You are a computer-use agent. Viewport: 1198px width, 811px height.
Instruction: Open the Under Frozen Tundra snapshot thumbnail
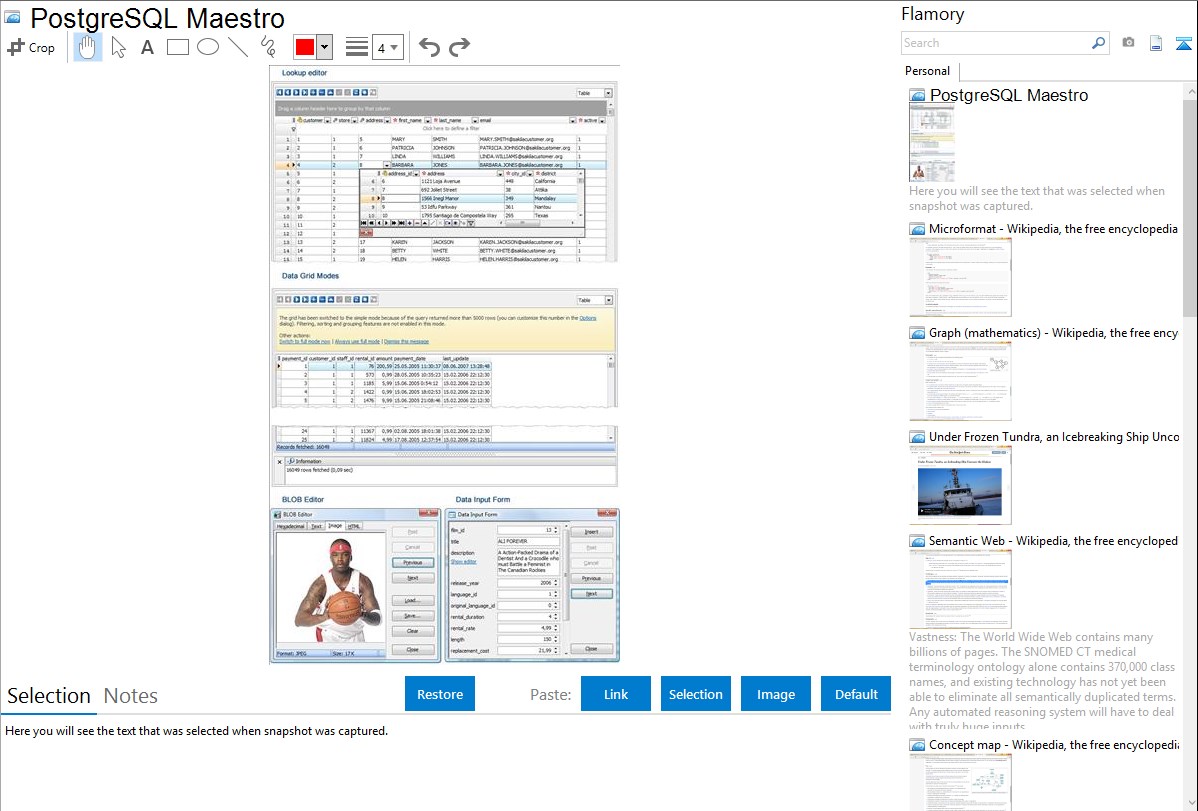click(960, 485)
